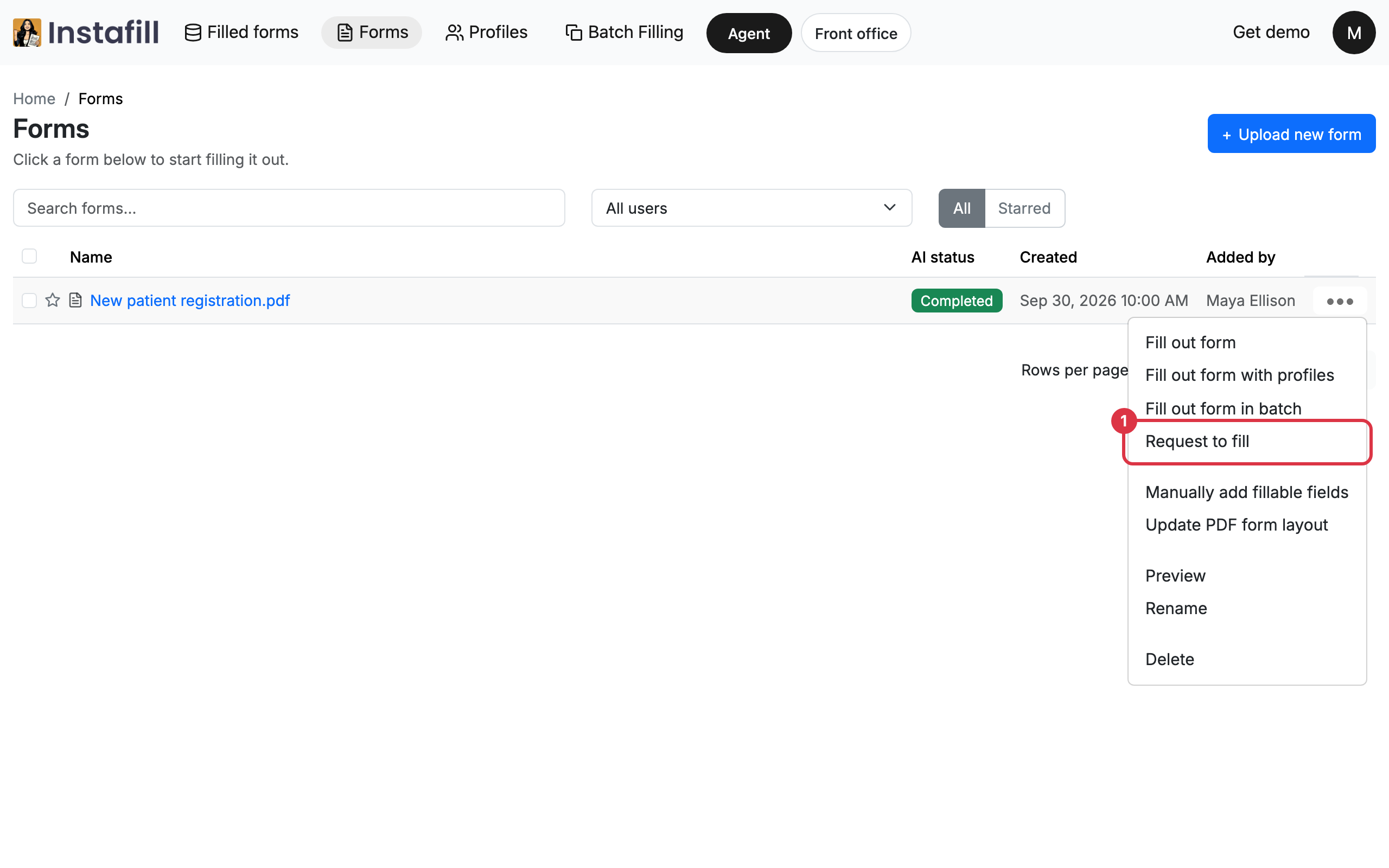Image resolution: width=1389 pixels, height=868 pixels.
Task: Click the Search forms input field
Action: [x=289, y=208]
